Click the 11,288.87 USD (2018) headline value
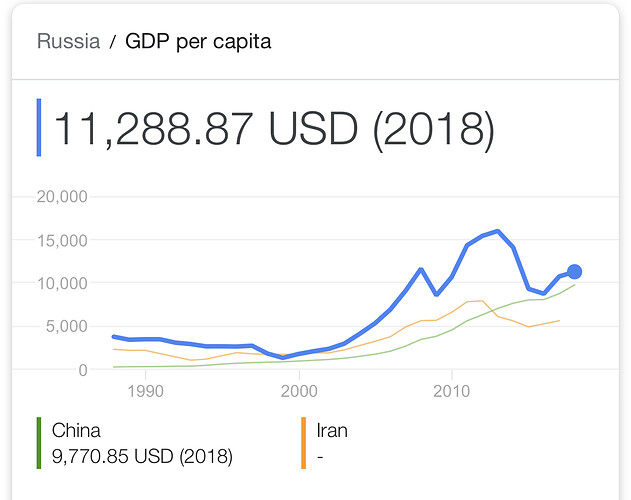The width and height of the screenshot is (631, 500). pos(273,130)
